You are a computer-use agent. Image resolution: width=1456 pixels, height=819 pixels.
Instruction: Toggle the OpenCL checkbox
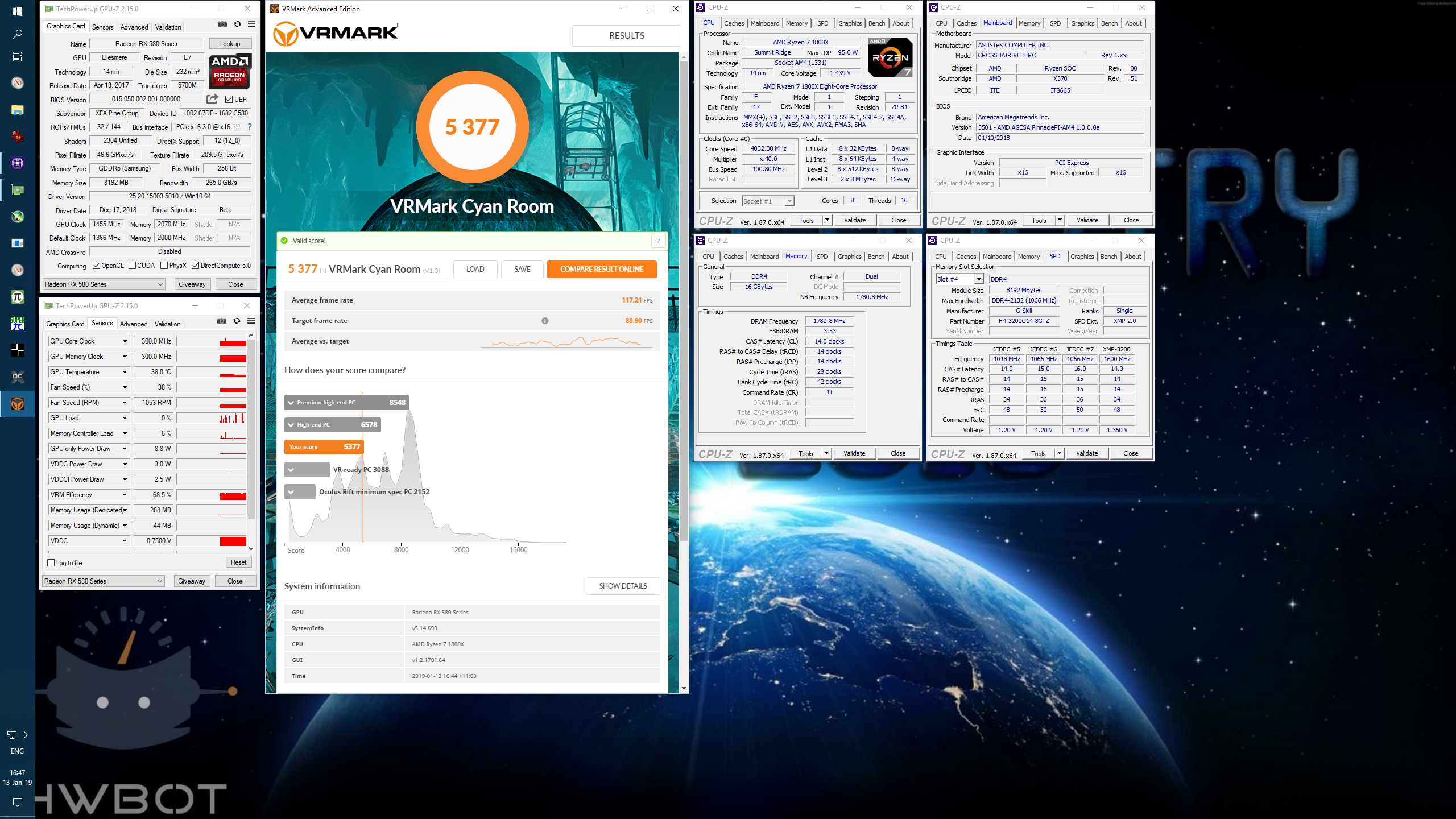(96, 266)
